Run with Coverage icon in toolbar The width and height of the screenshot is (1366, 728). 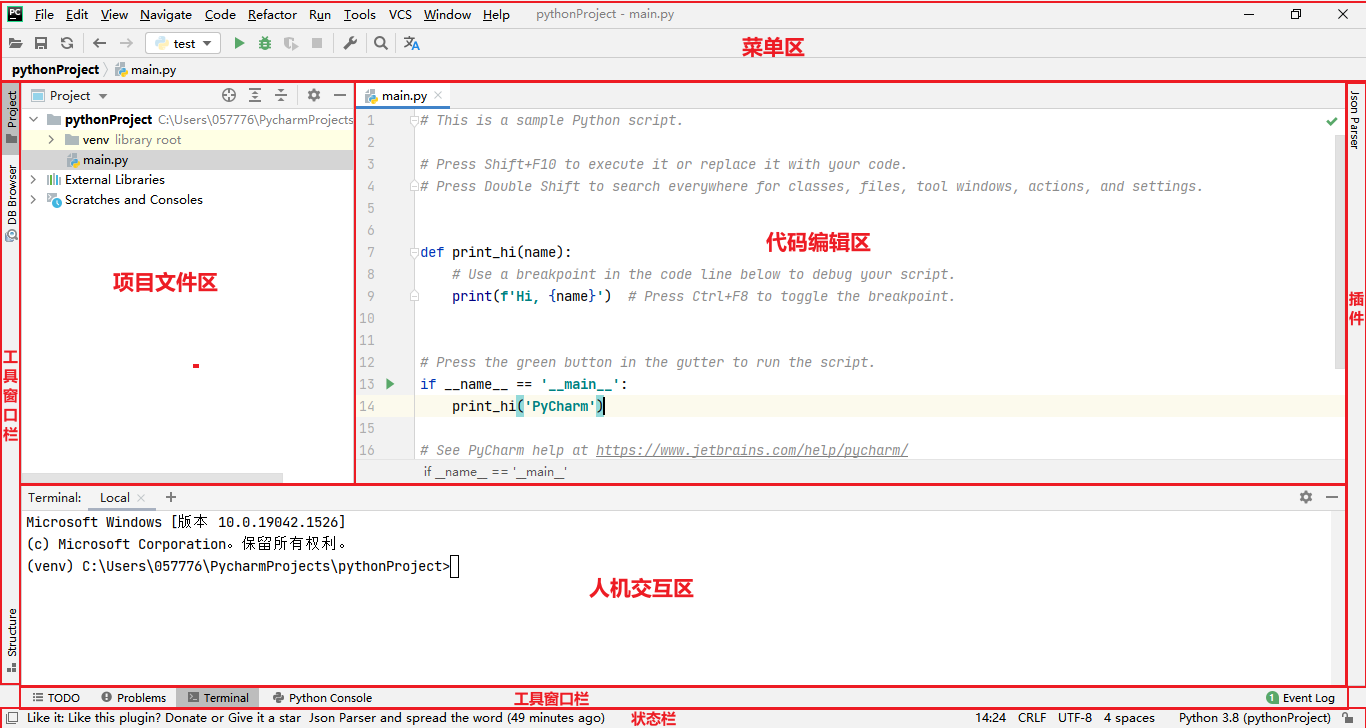[289, 44]
